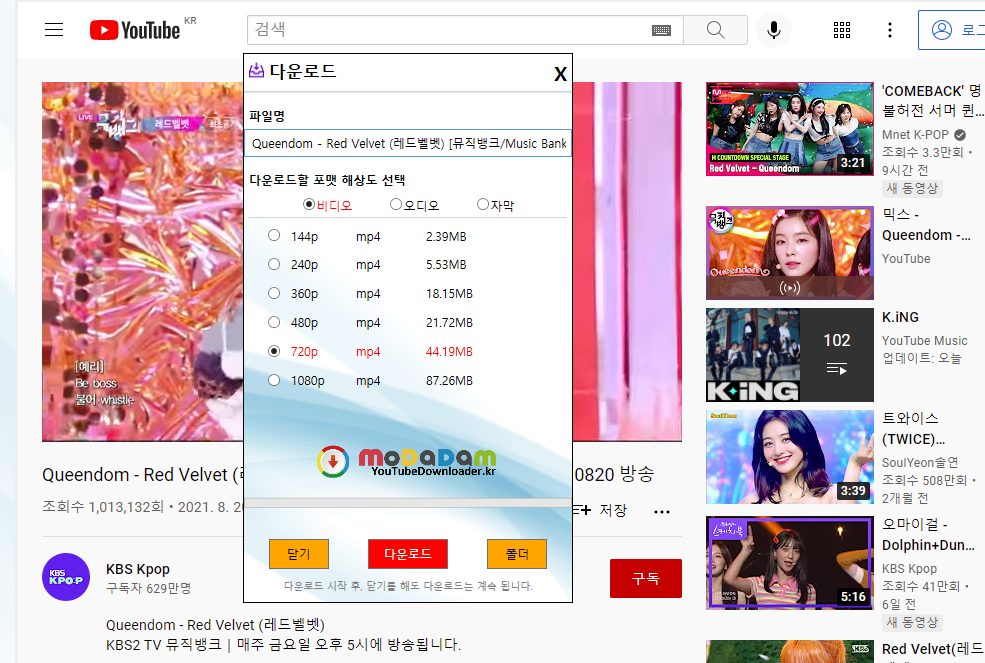Viewport: 985px width, 663px height.
Task: Open the YouTube apps grid icon
Action: (842, 30)
